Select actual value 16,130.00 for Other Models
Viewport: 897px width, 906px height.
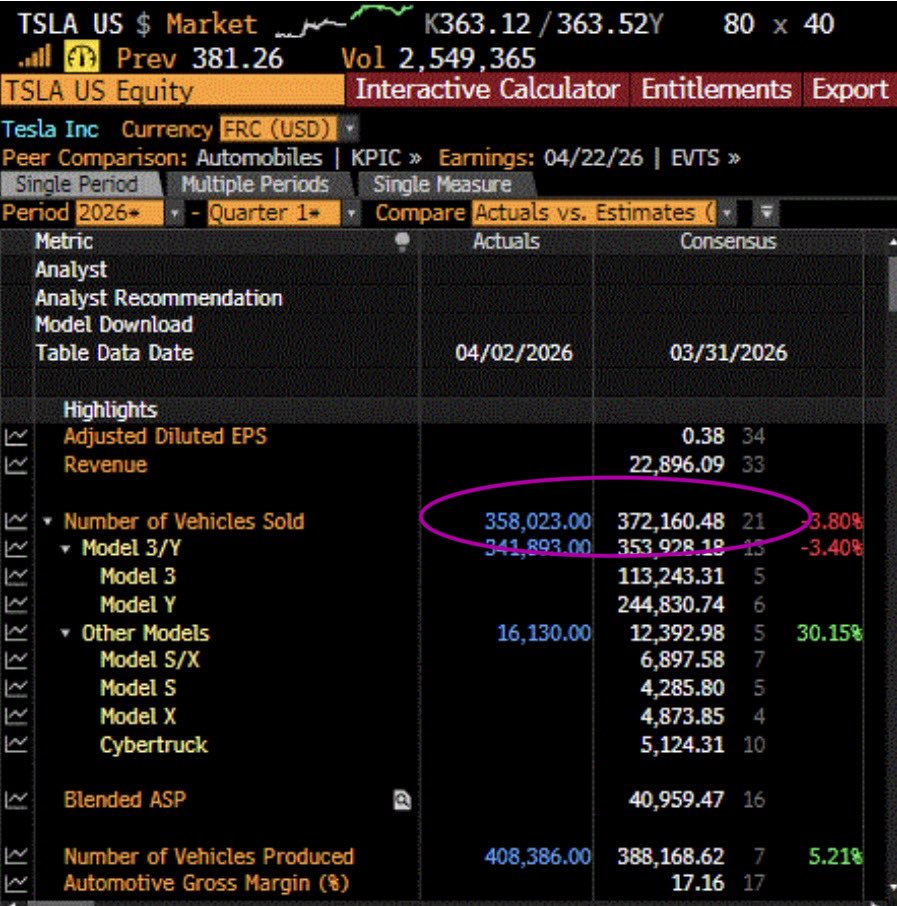[x=544, y=633]
